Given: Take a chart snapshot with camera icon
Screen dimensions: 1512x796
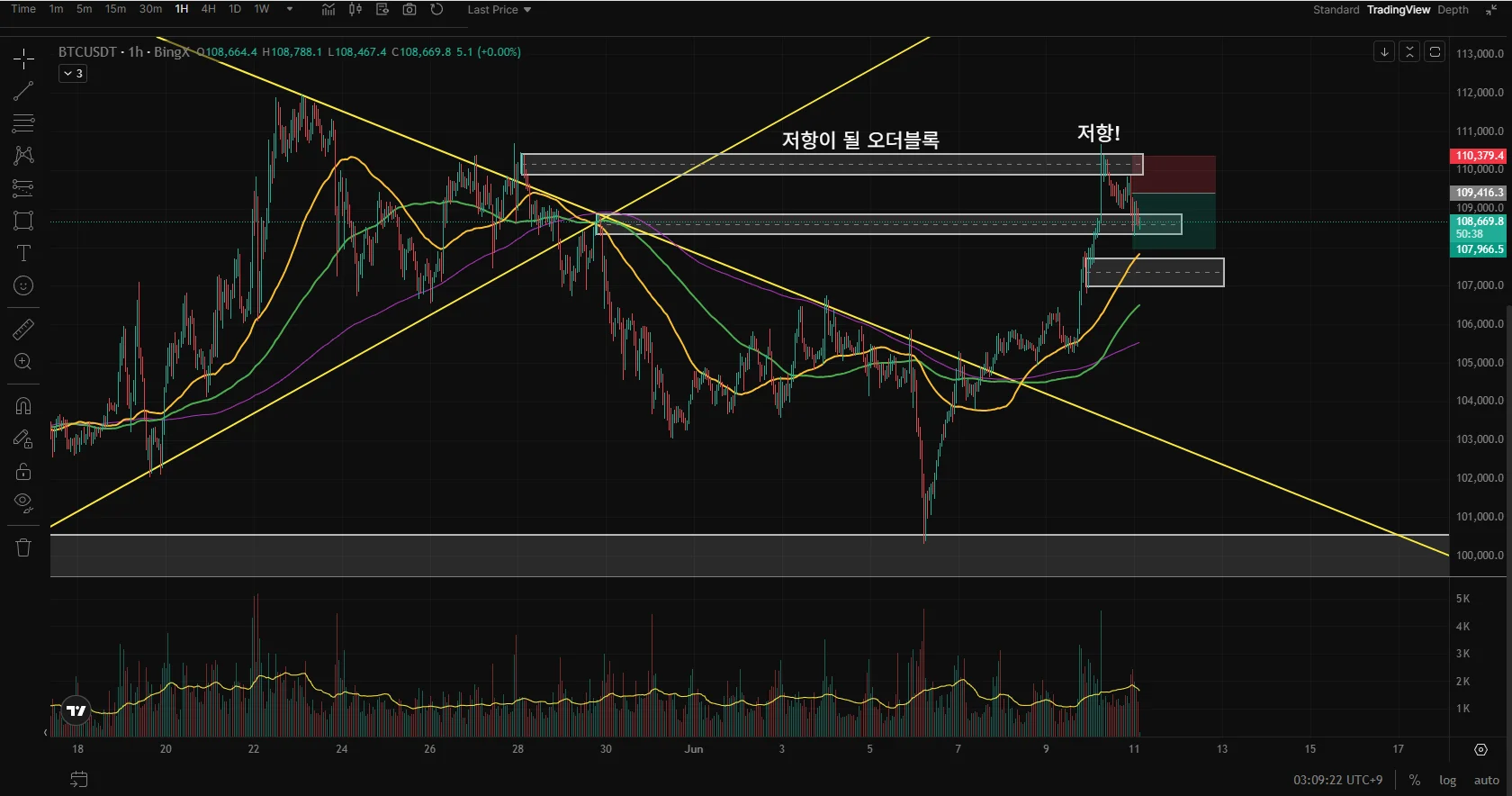Looking at the screenshot, I should [x=409, y=9].
